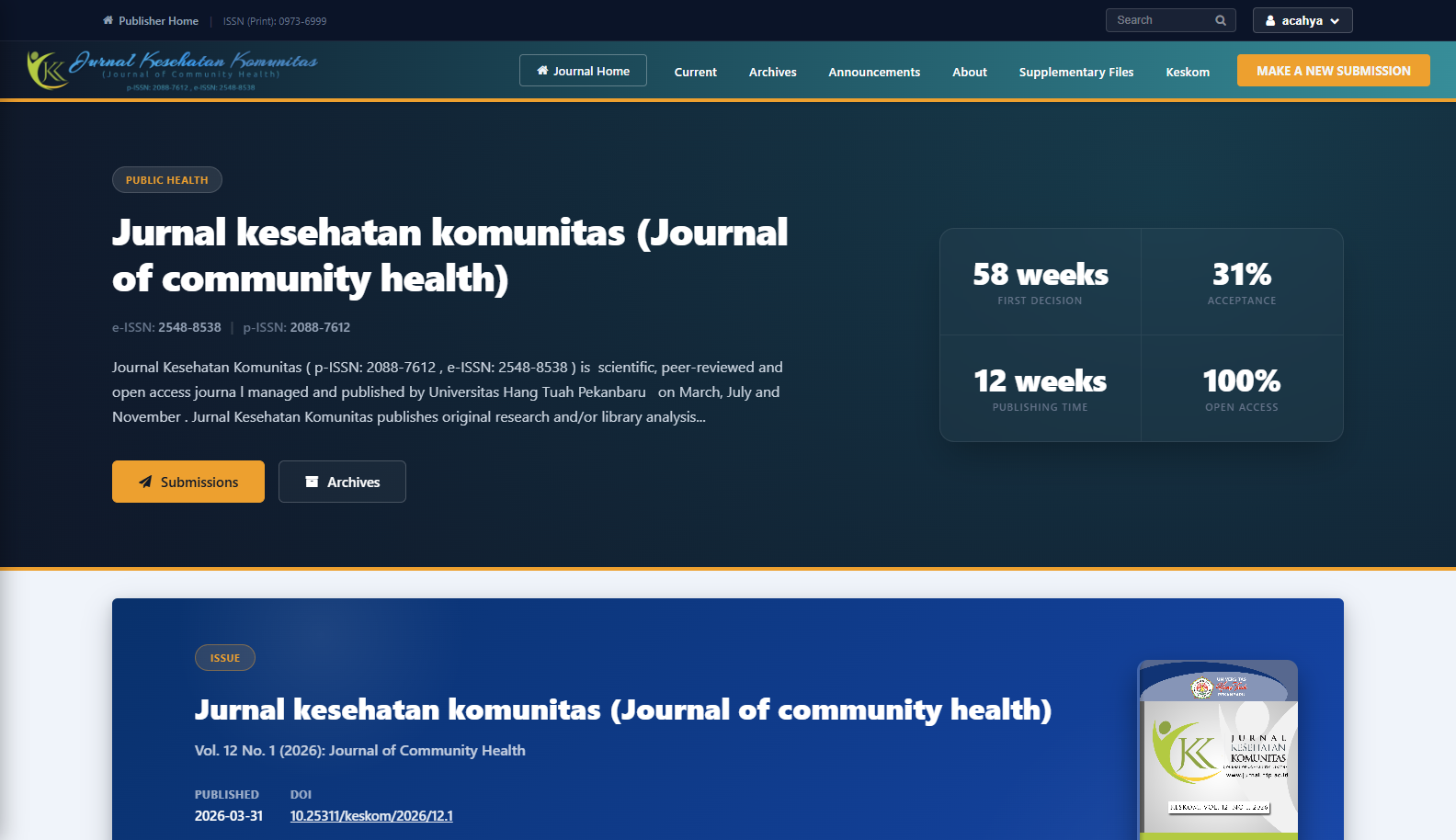Open the About menu item
1456x840 pixels.
coord(970,72)
